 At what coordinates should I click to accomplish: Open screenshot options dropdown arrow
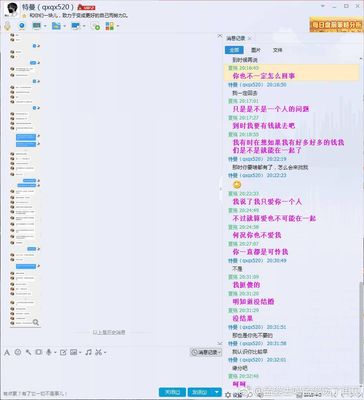click(105, 352)
